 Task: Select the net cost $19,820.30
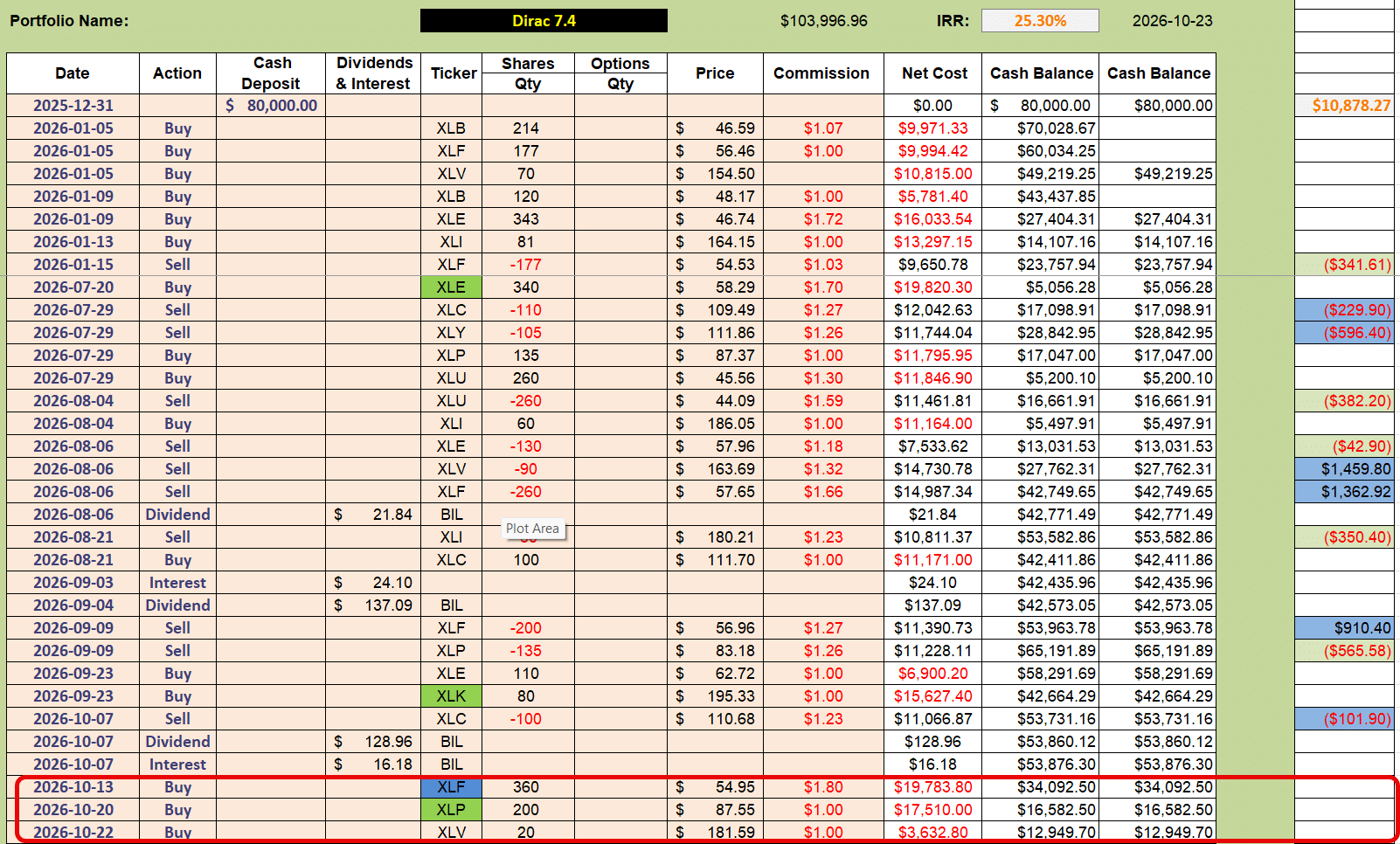click(933, 287)
